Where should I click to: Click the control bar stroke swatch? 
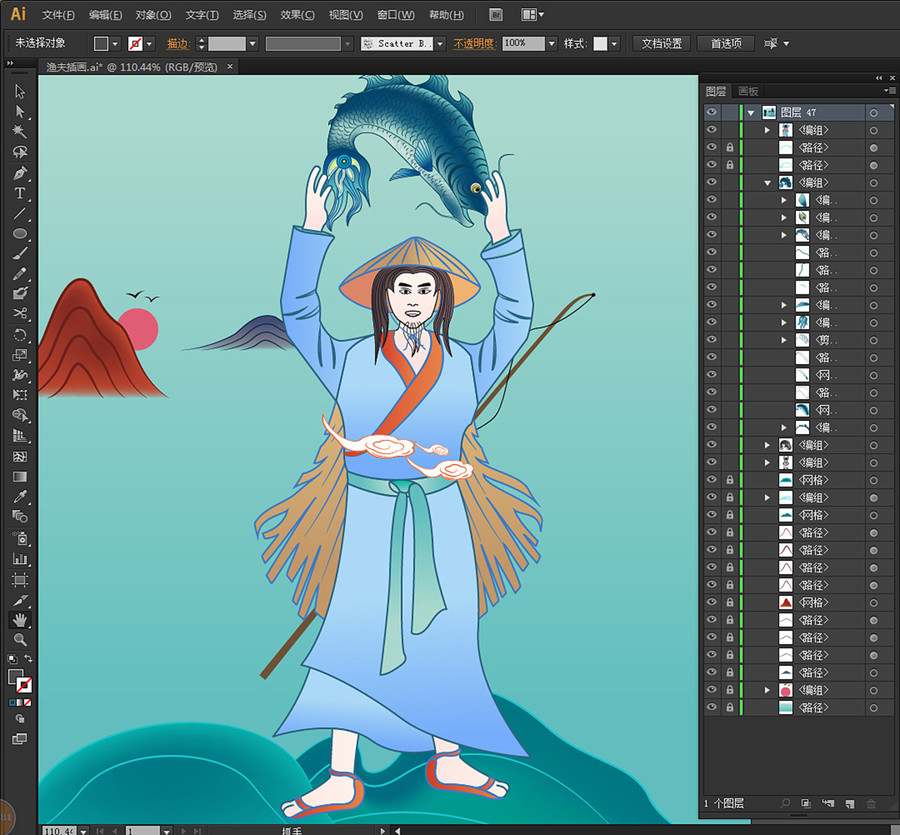(135, 44)
